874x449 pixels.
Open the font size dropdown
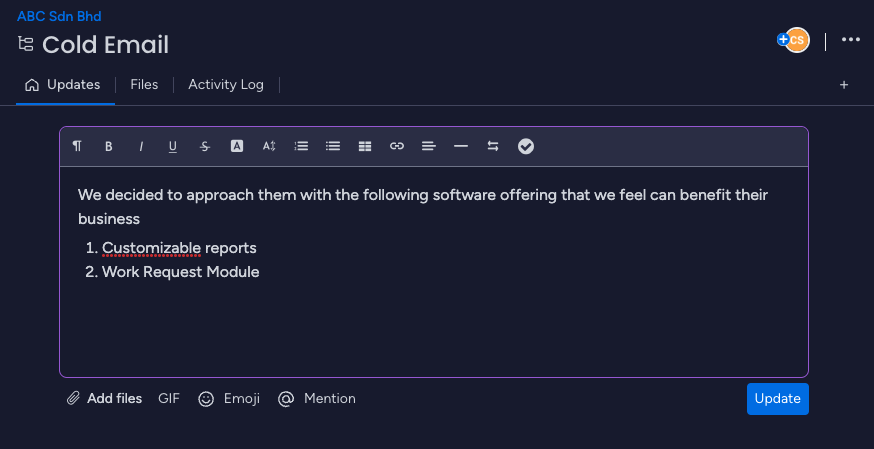tap(269, 146)
